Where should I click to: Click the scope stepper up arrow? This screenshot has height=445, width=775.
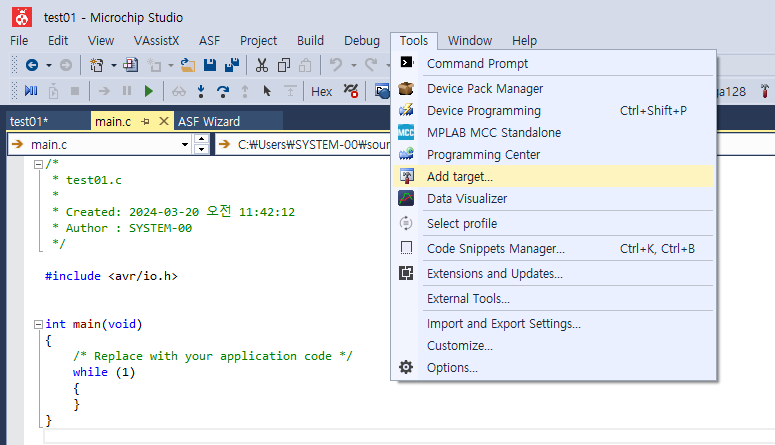coord(201,139)
